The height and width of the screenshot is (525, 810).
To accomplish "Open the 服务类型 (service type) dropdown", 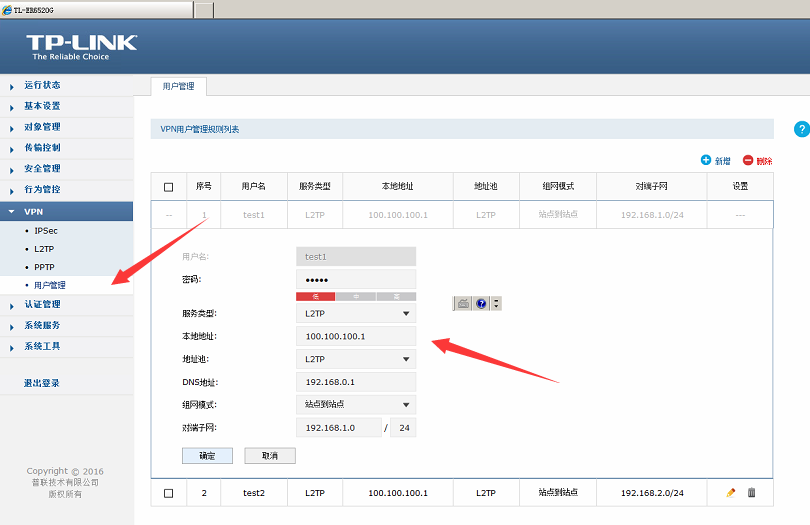I will (356, 313).
